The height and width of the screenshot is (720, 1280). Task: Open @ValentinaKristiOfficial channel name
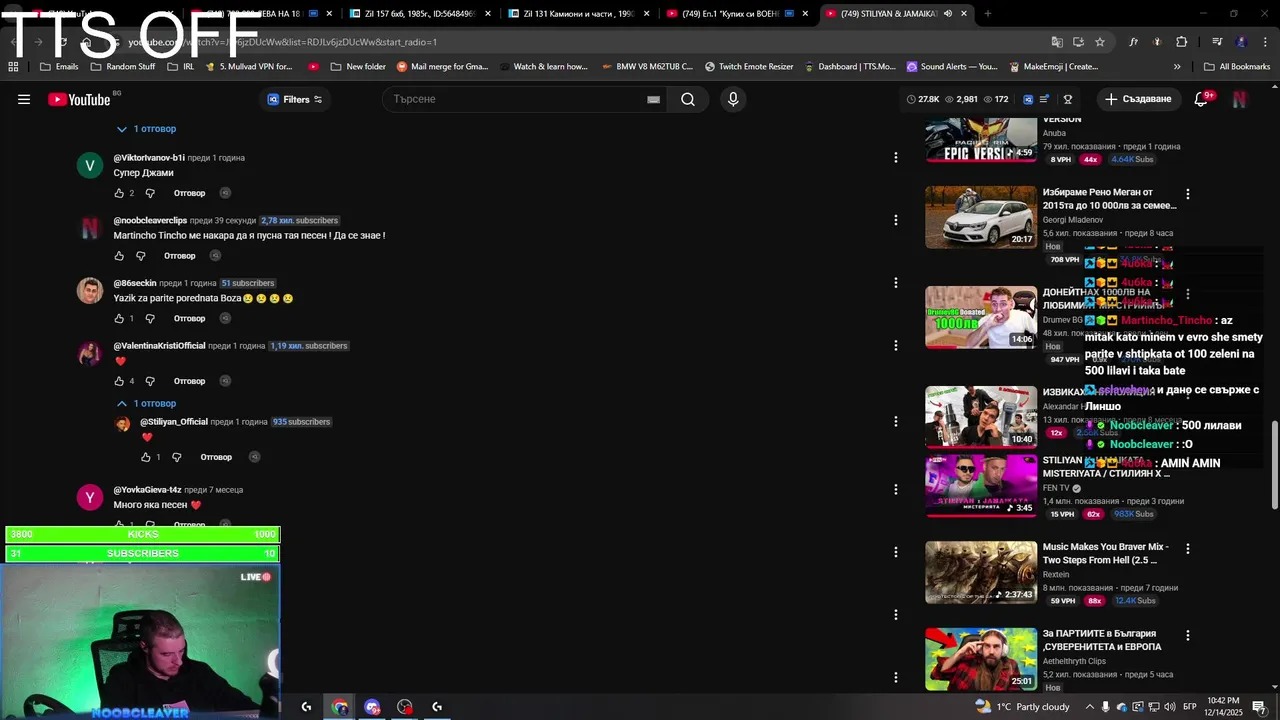pos(159,346)
